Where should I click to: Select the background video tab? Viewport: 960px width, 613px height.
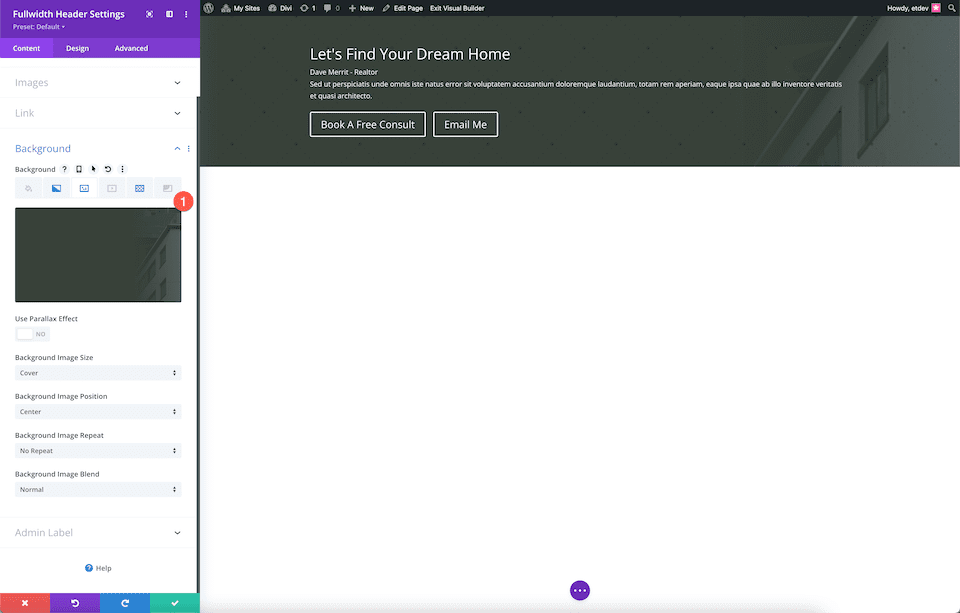pyautogui.click(x=112, y=189)
